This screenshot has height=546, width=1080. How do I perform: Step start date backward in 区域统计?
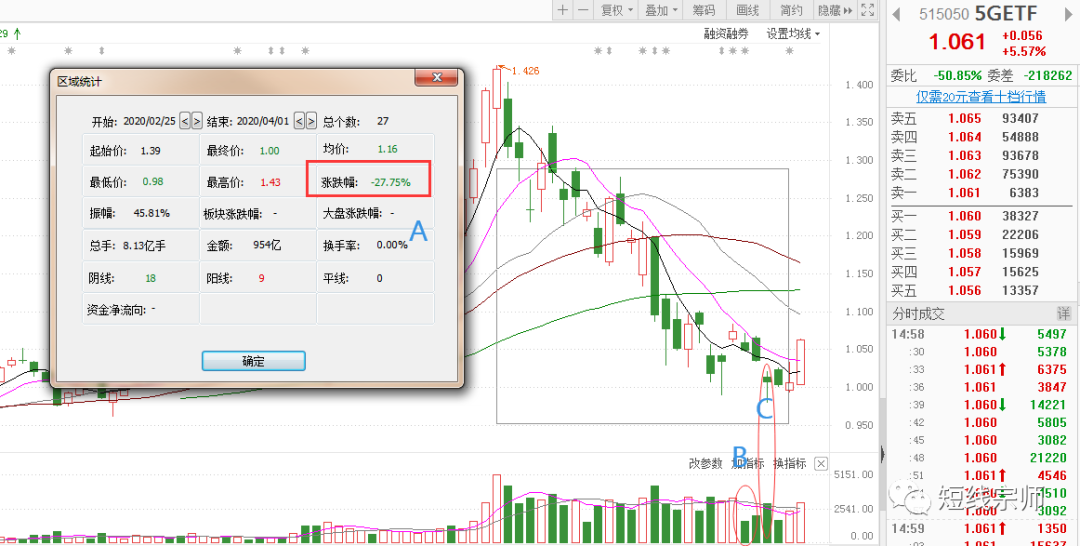pyautogui.click(x=185, y=121)
